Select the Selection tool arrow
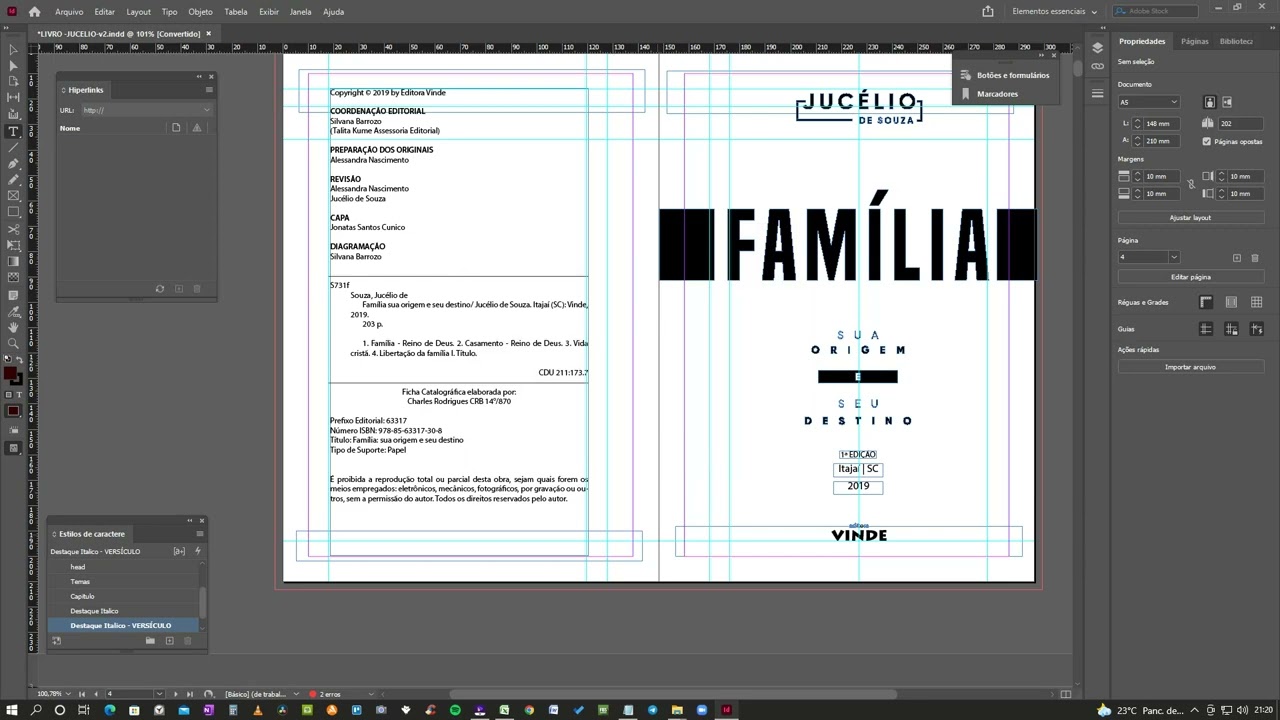Viewport: 1280px width, 720px height. [x=13, y=49]
